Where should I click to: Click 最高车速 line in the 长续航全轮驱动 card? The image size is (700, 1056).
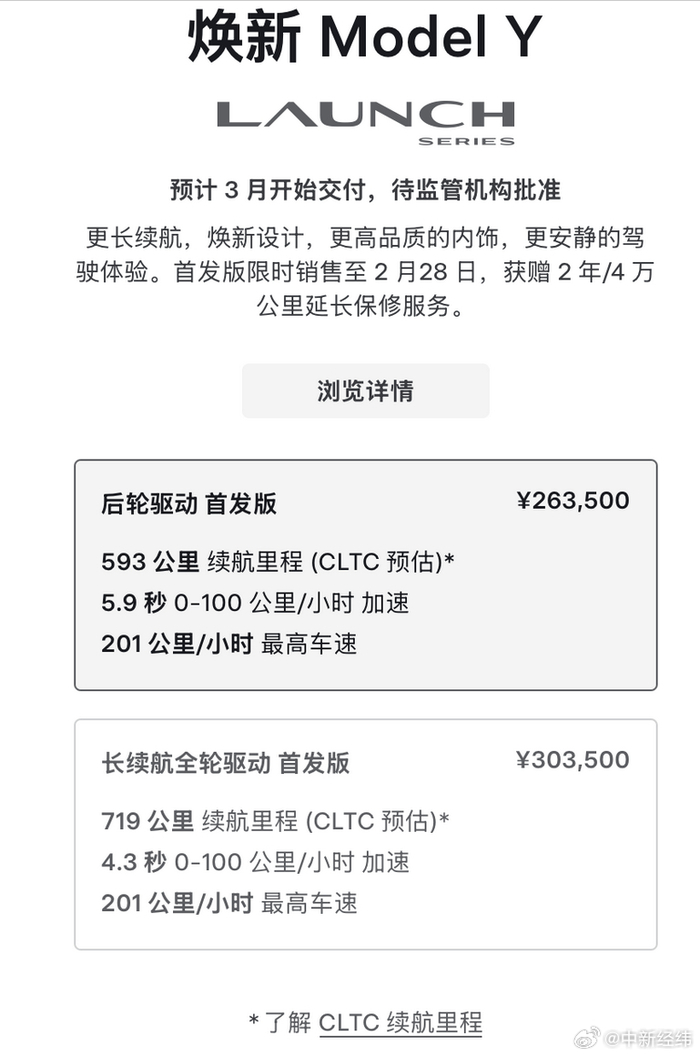coord(229,904)
